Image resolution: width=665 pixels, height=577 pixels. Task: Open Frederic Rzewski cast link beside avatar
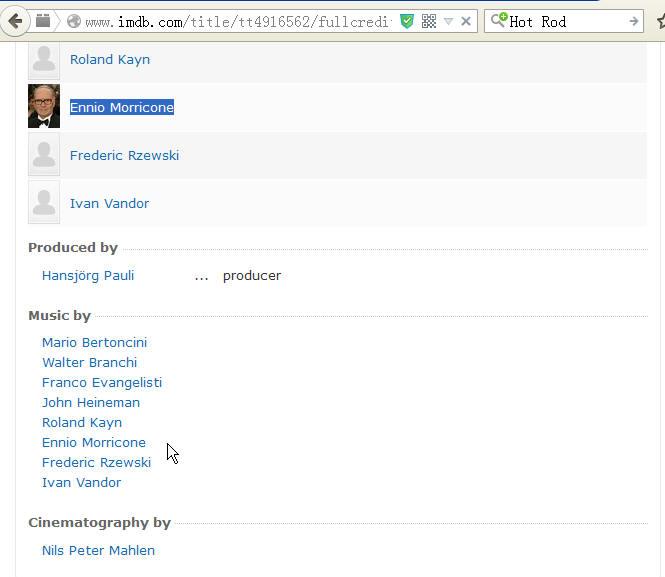tap(124, 155)
